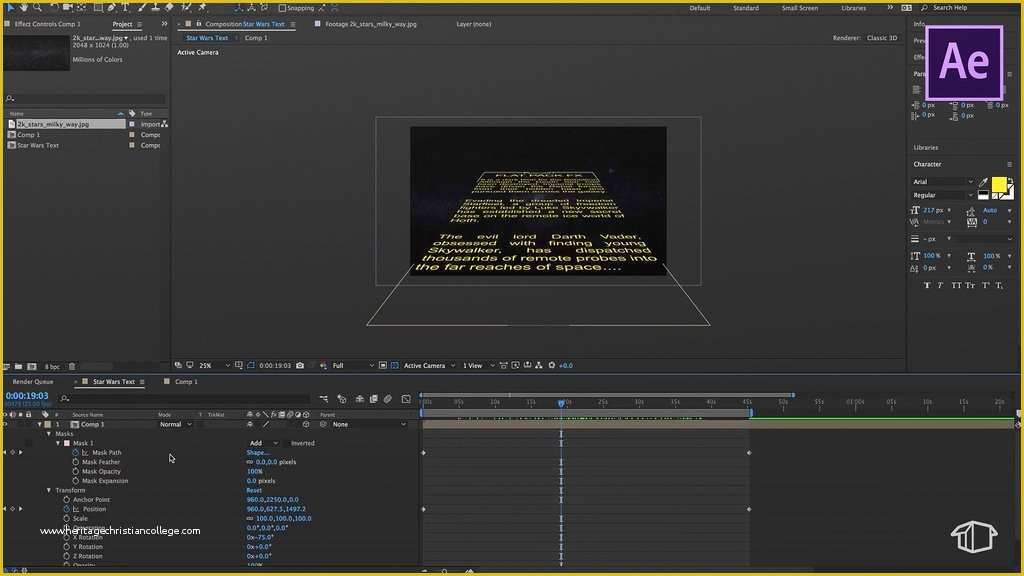Click the Shape... link for Mask Path
Screen dimensions: 1024x576
click(x=257, y=453)
